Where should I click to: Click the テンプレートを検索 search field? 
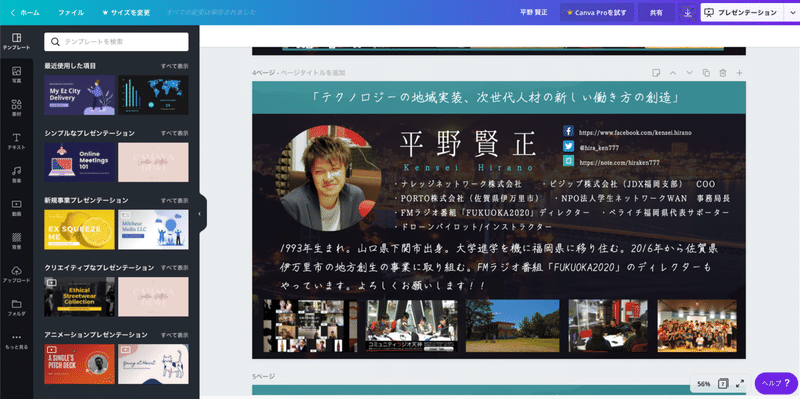point(116,42)
